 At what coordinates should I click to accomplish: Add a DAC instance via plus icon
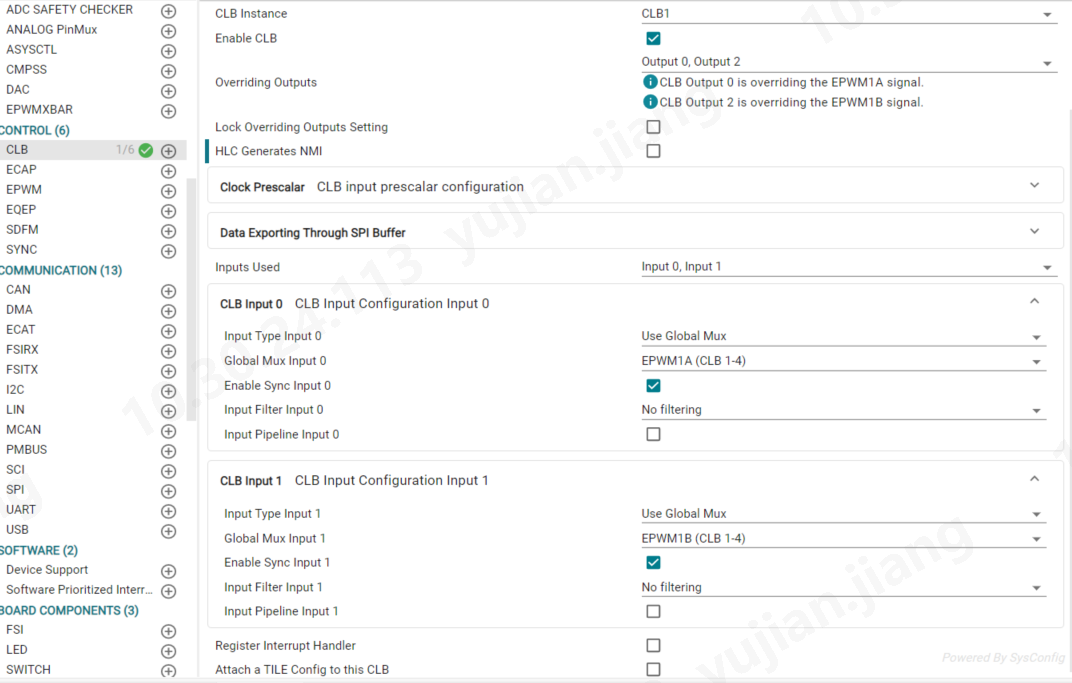coord(168,91)
